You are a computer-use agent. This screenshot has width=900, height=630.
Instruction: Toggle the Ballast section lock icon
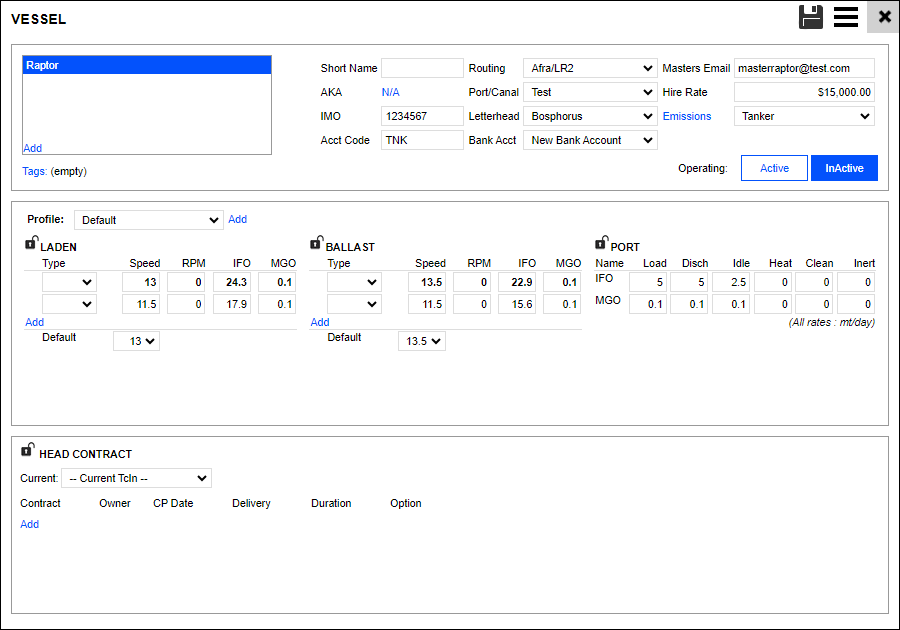[317, 244]
